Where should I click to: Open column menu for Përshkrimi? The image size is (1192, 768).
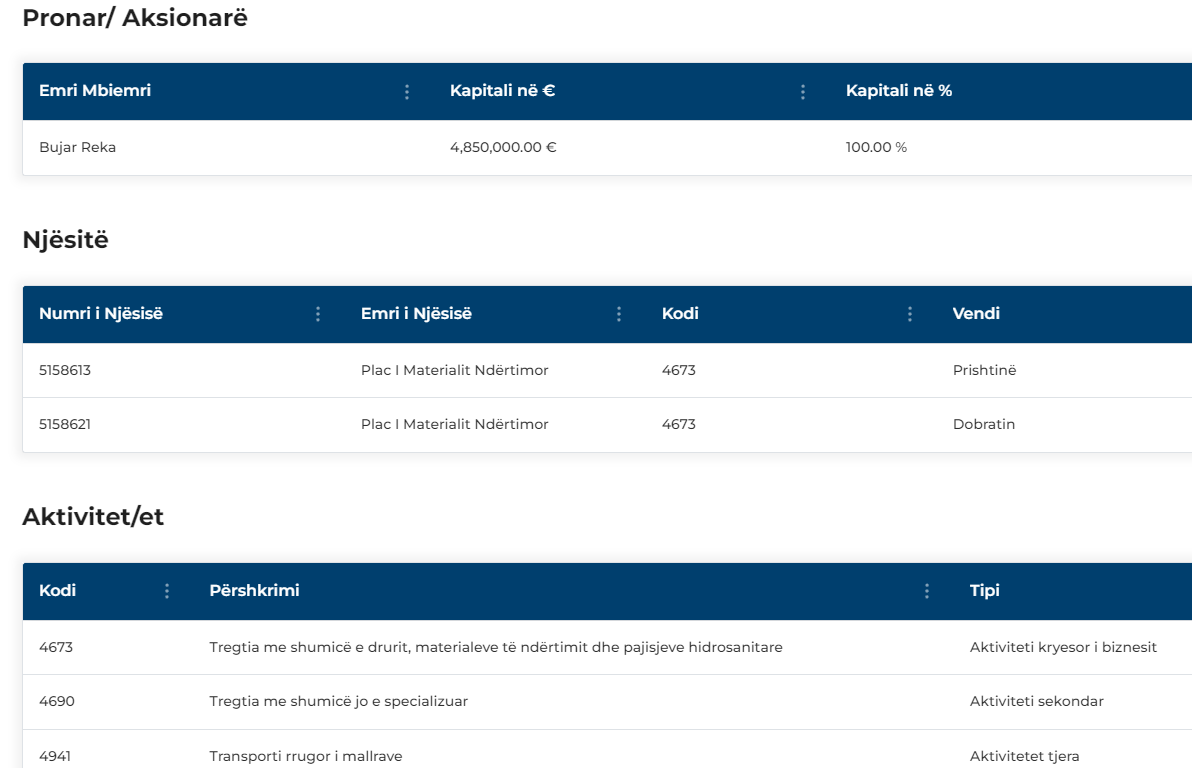pyautogui.click(x=927, y=591)
